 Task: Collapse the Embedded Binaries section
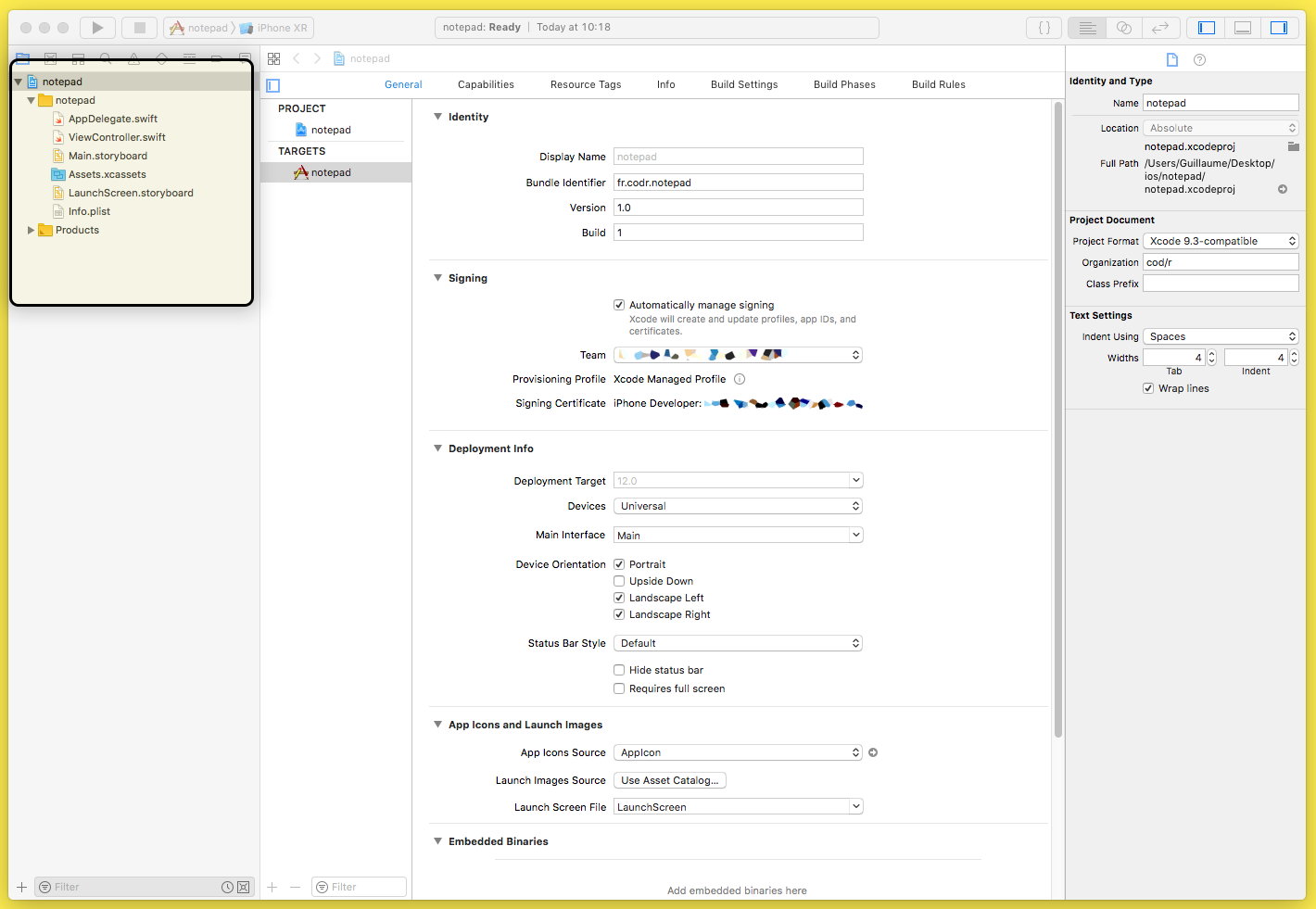pyautogui.click(x=438, y=841)
